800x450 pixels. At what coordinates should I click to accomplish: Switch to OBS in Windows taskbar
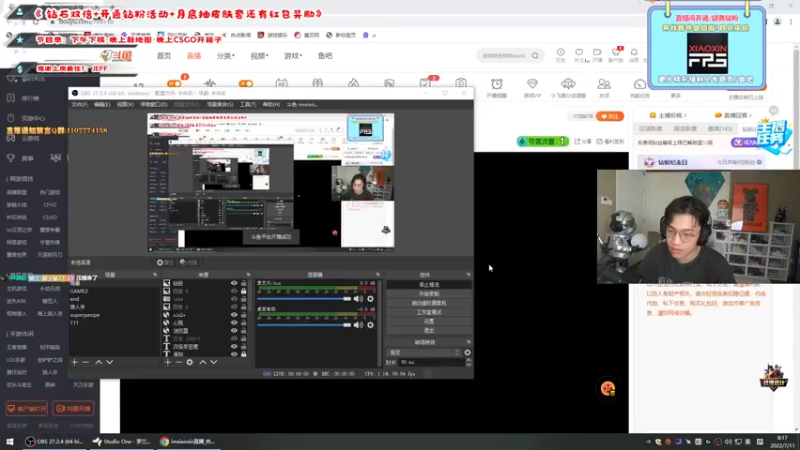(55, 441)
